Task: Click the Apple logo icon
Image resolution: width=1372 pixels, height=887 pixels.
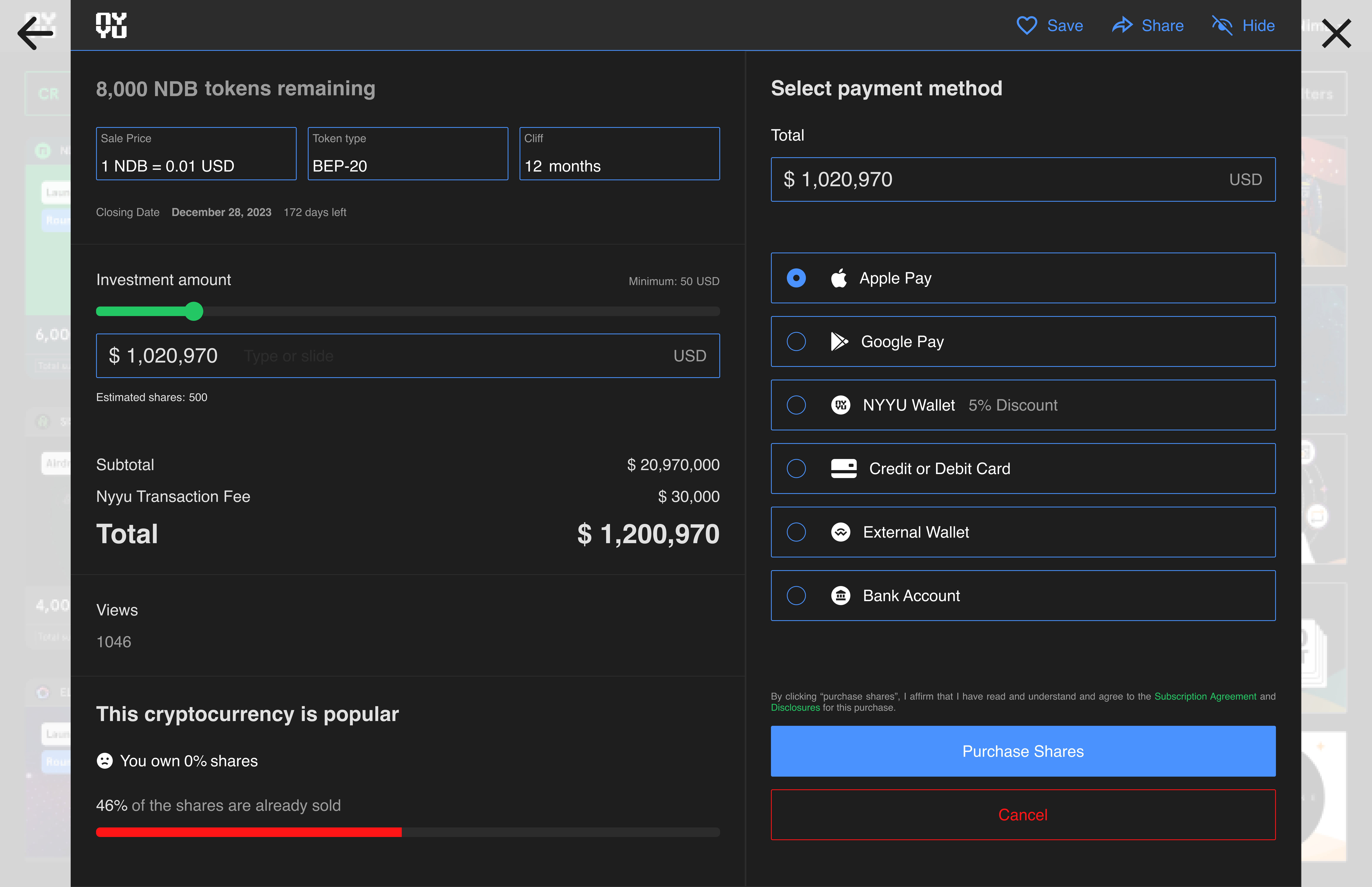Action: [839, 278]
